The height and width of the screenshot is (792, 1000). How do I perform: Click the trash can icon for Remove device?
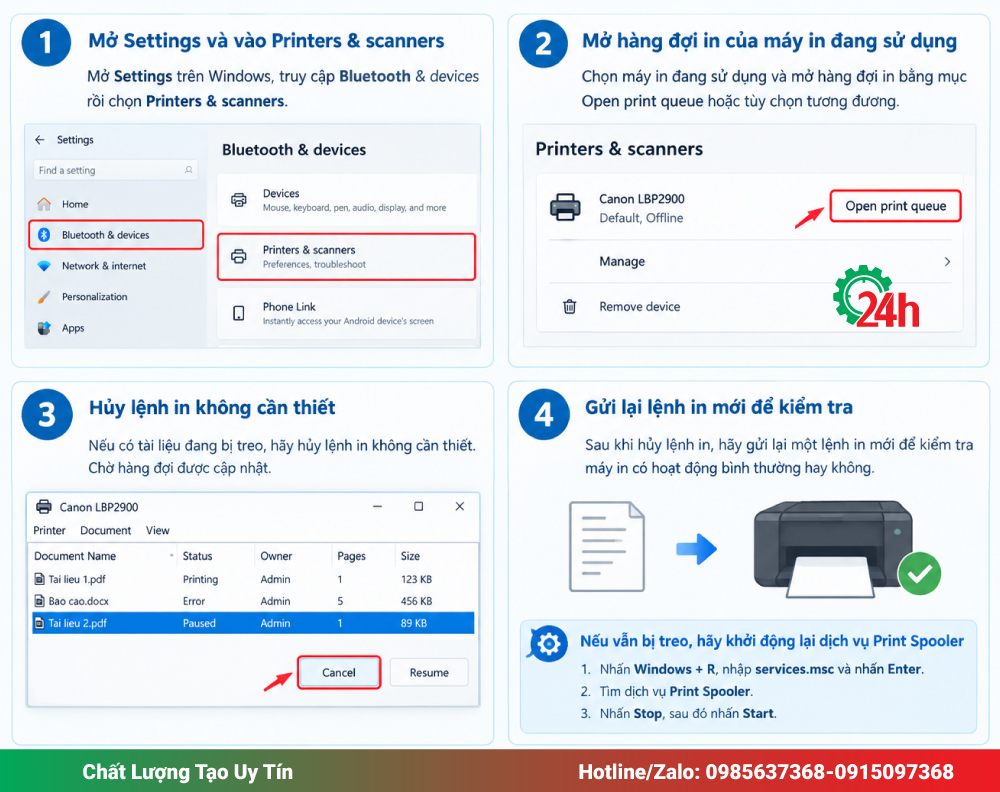click(570, 307)
